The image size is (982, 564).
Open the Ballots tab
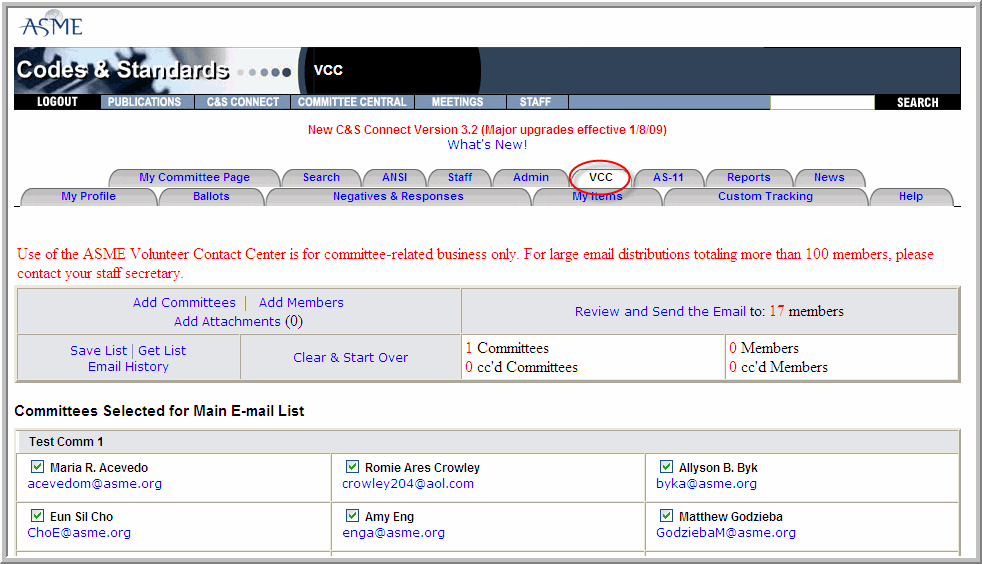[211, 197]
